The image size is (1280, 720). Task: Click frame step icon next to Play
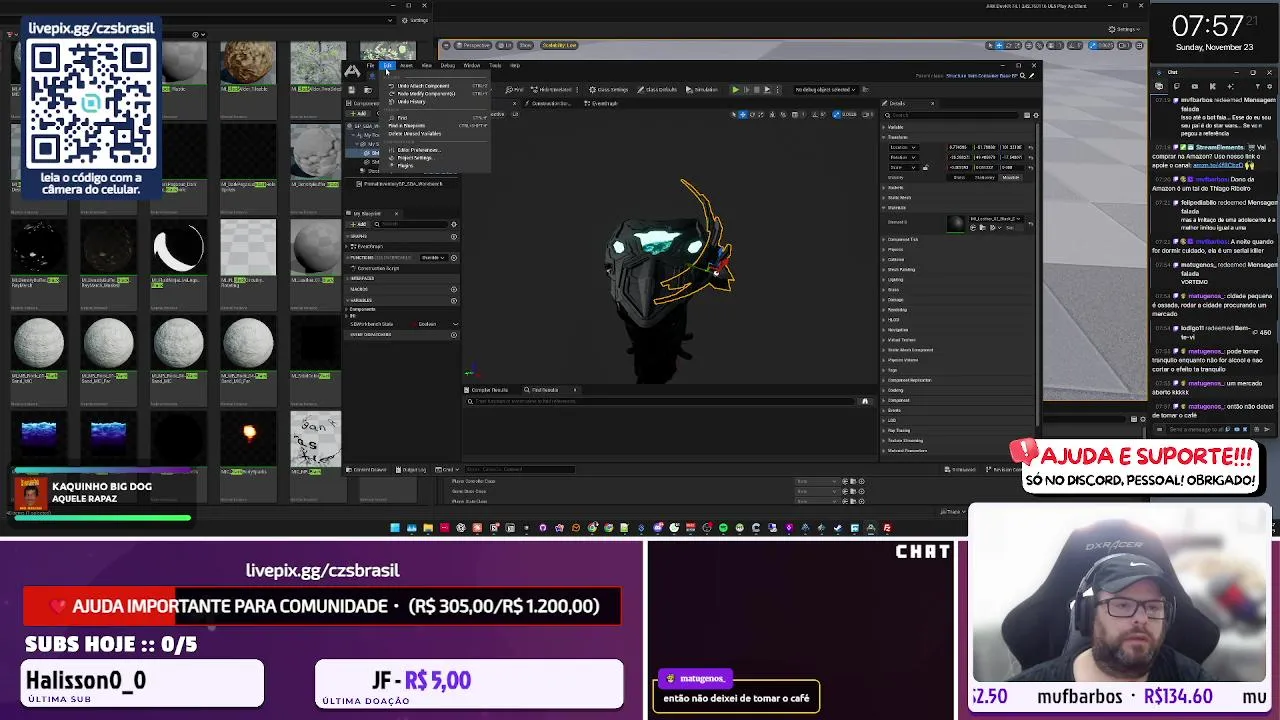[x=746, y=89]
